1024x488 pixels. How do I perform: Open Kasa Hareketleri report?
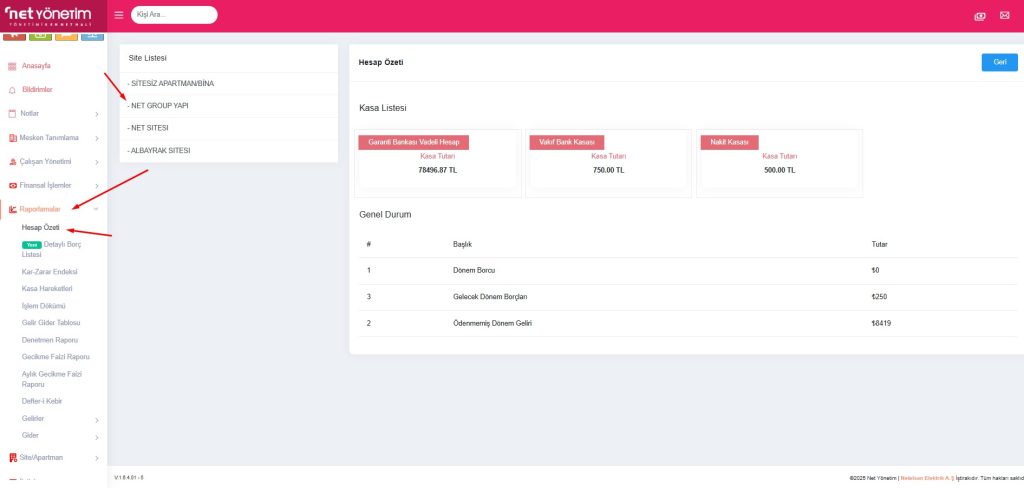point(47,289)
